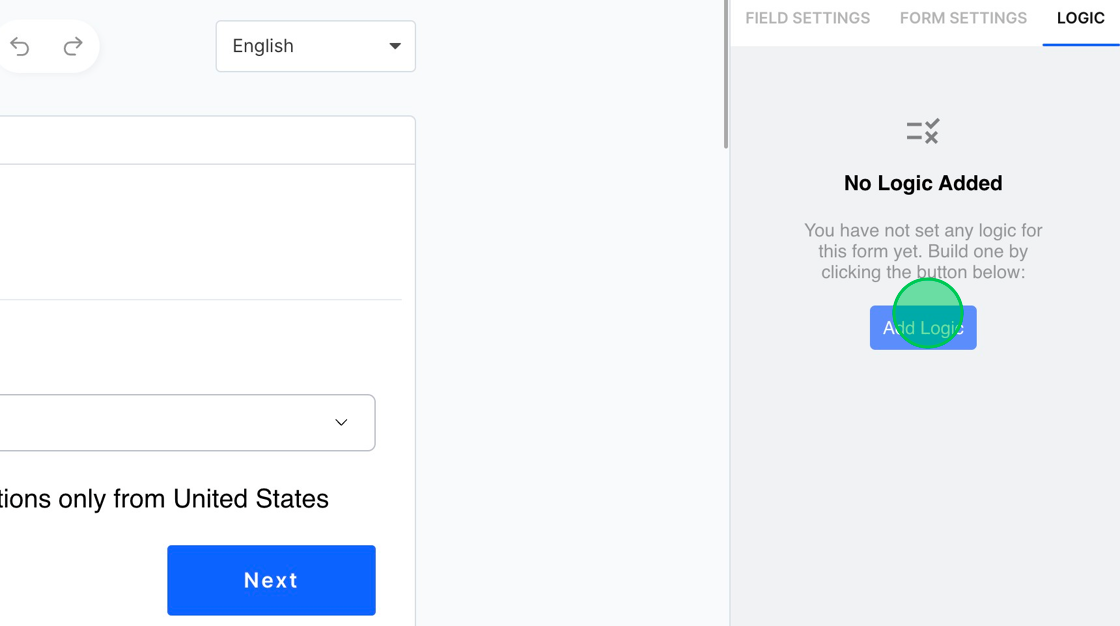Screen dimensions: 1120x626
Task: Click the no-logic checklist icon
Action: point(922,131)
